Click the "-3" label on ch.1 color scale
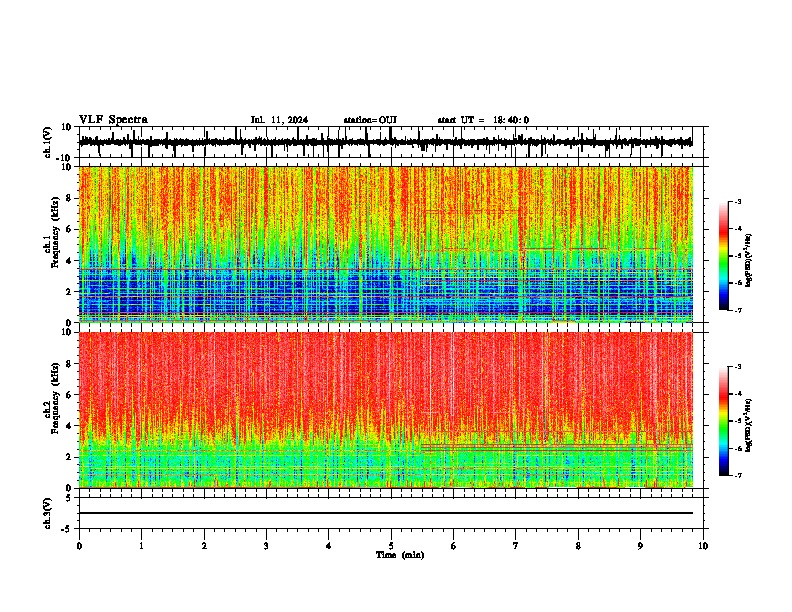 click(737, 201)
